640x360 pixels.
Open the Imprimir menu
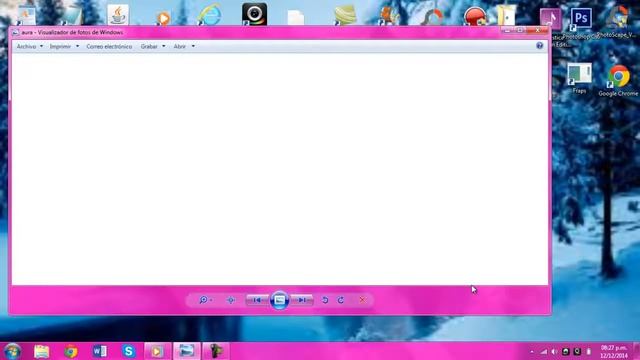[60, 47]
